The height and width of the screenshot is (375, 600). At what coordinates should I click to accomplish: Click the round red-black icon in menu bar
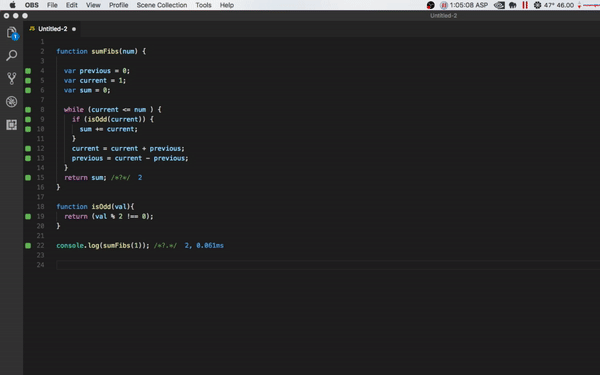click(x=430, y=5)
